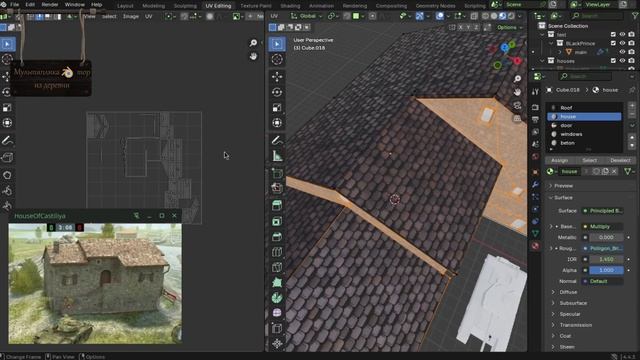Adjust the IOR value slider

pyautogui.click(x=606, y=259)
